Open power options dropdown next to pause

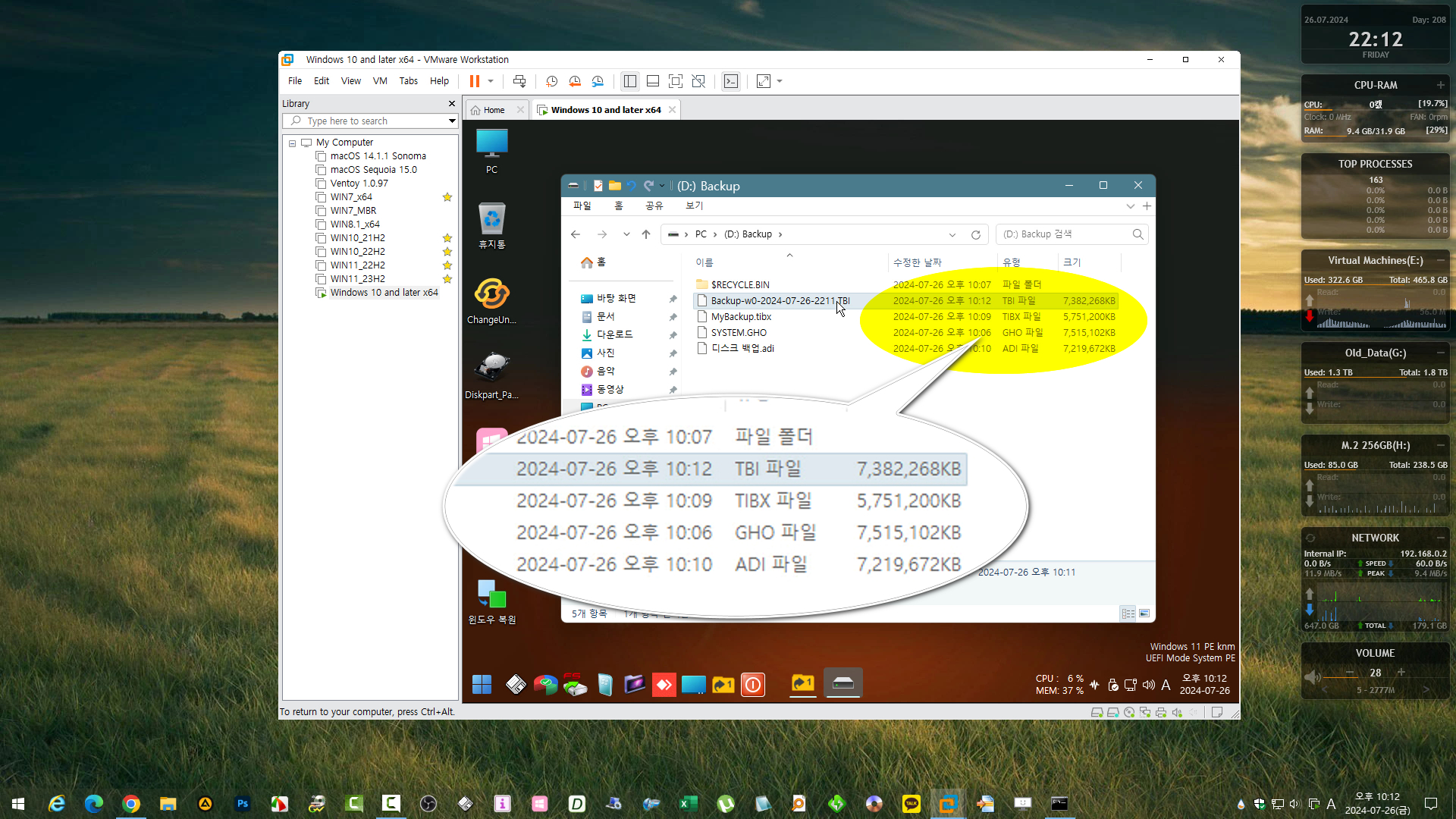[x=491, y=81]
